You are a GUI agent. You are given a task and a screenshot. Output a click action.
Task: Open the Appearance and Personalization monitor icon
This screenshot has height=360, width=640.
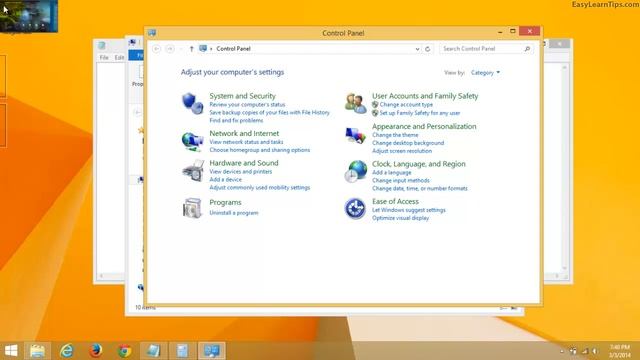355,136
